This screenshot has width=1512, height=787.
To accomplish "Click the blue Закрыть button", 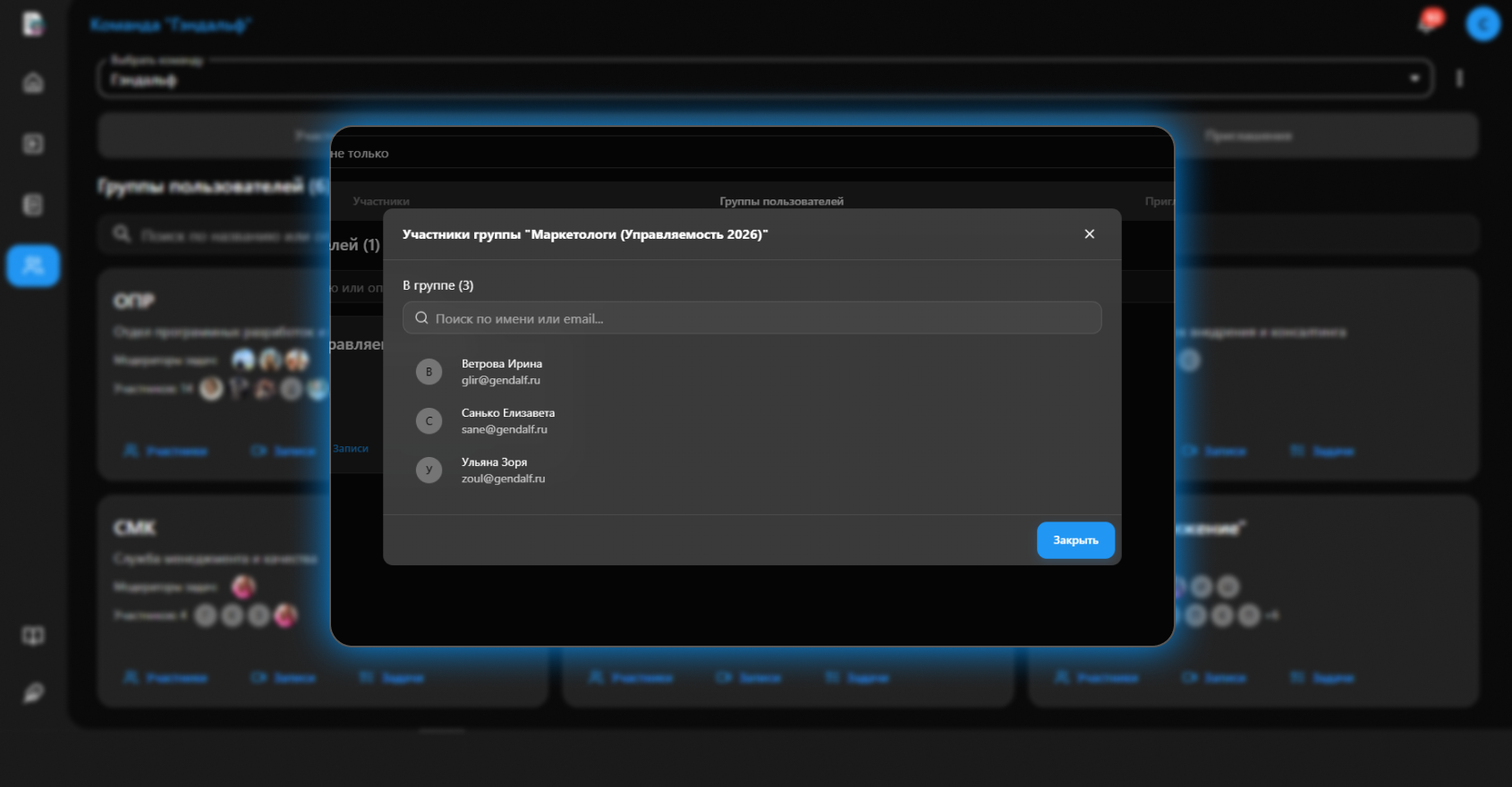I will (x=1075, y=540).
